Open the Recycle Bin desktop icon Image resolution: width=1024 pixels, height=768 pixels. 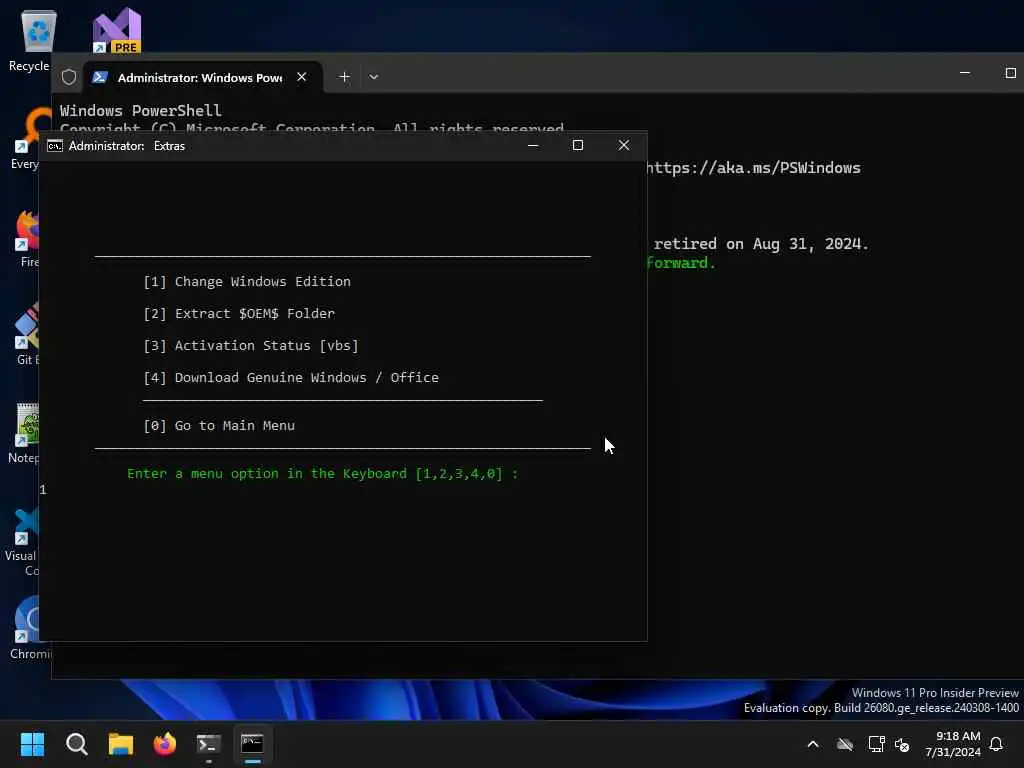(x=38, y=40)
